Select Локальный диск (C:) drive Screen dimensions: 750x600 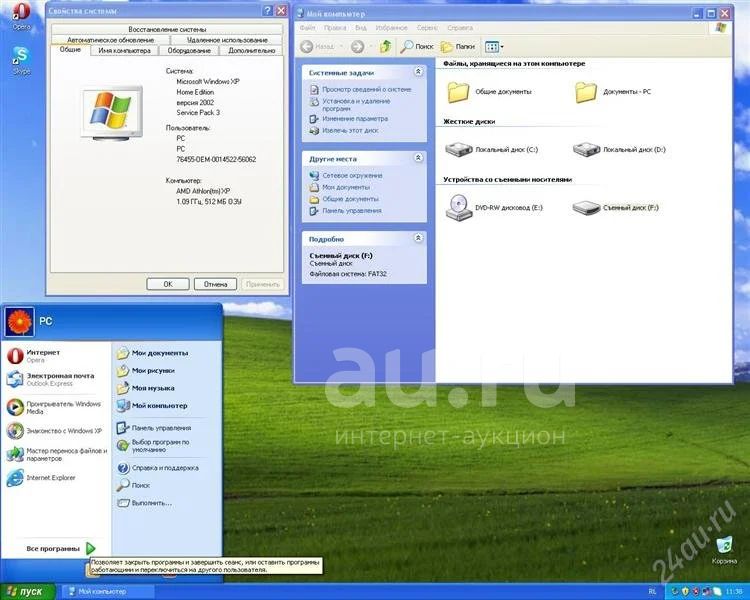pos(491,149)
